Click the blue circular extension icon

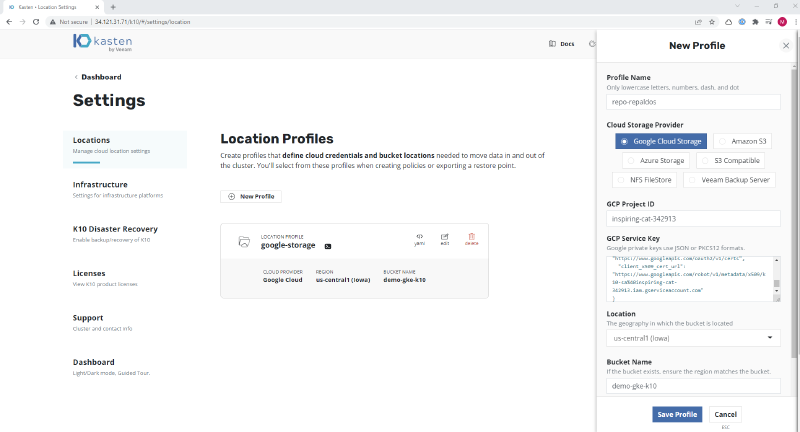742,22
